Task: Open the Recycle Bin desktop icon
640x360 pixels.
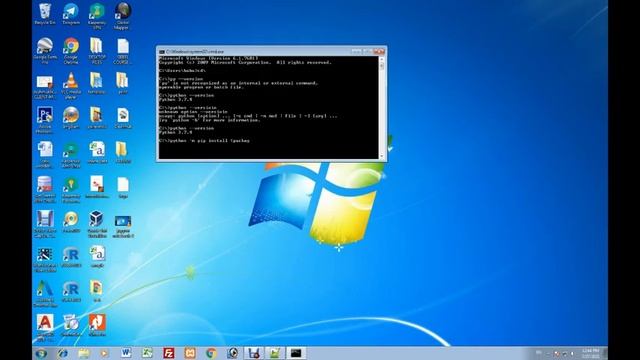Action: 44,14
